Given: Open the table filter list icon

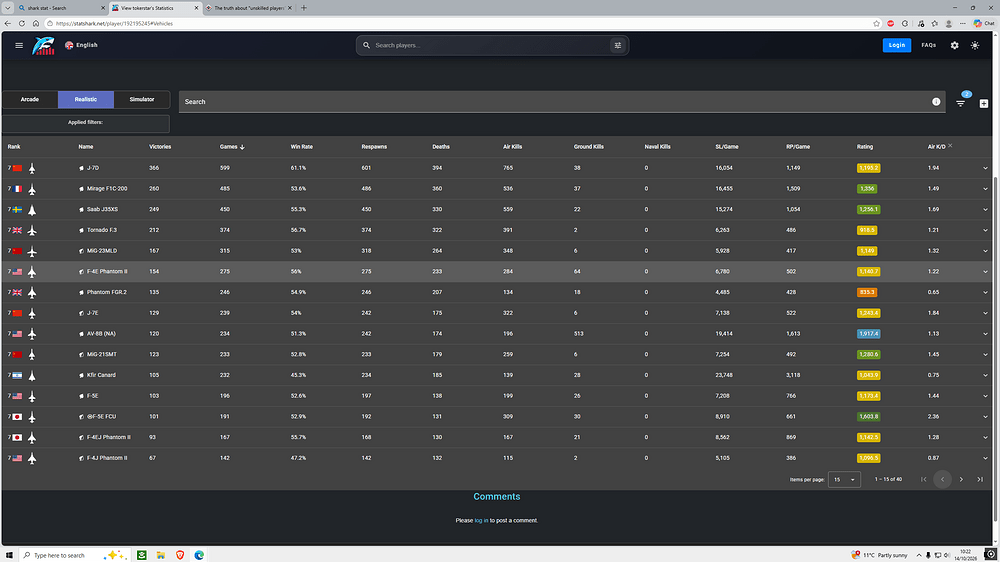Looking at the screenshot, I should tap(960, 103).
